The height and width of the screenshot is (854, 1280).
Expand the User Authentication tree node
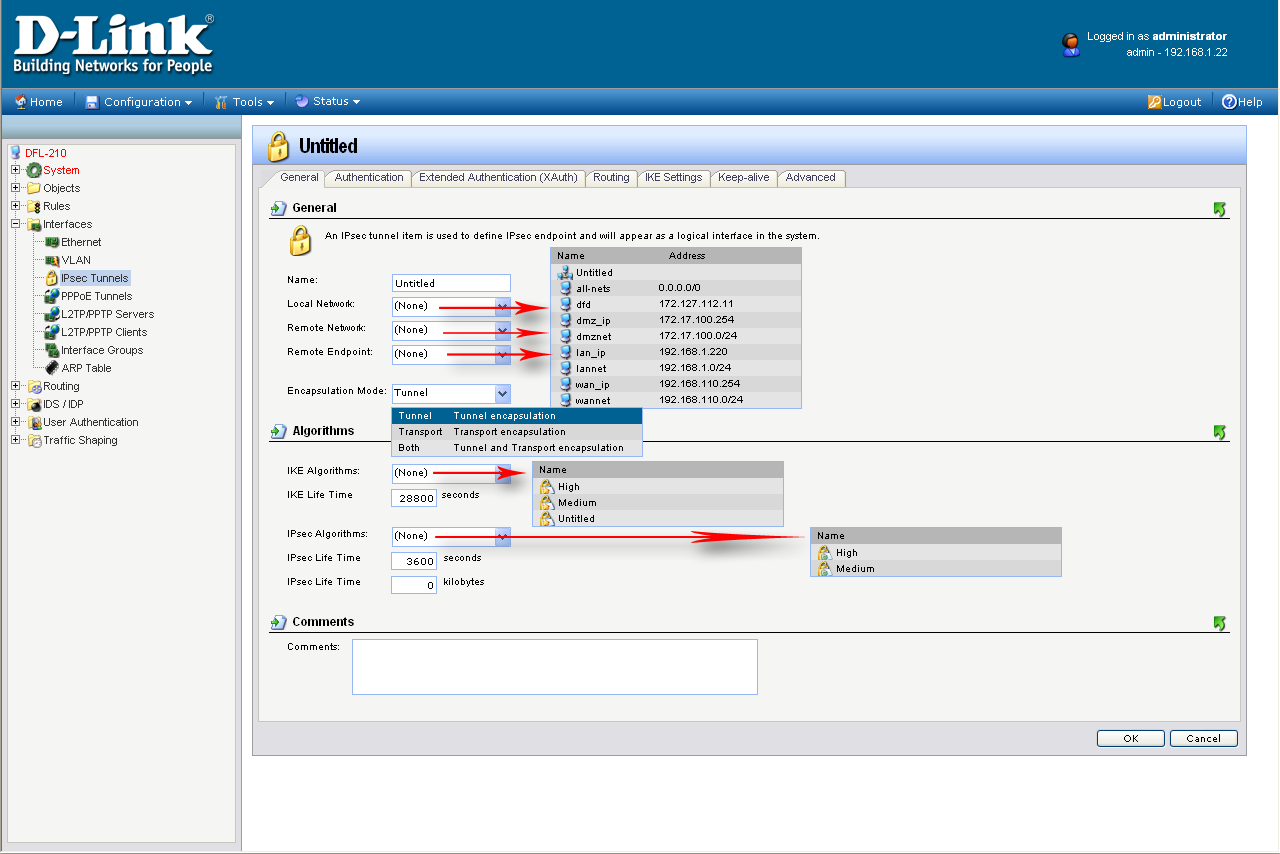[x=16, y=422]
